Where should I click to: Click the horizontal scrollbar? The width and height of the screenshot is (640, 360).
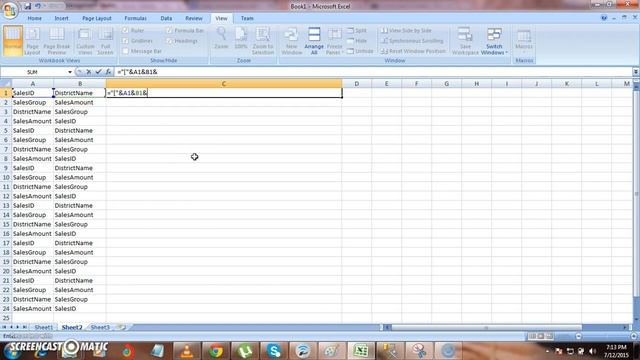tap(486, 327)
